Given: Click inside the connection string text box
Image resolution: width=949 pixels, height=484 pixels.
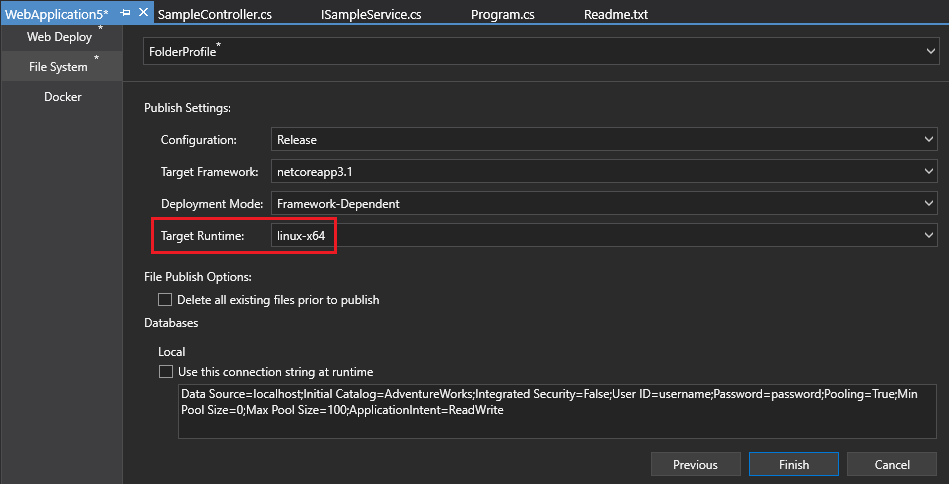Looking at the screenshot, I should pos(557,410).
